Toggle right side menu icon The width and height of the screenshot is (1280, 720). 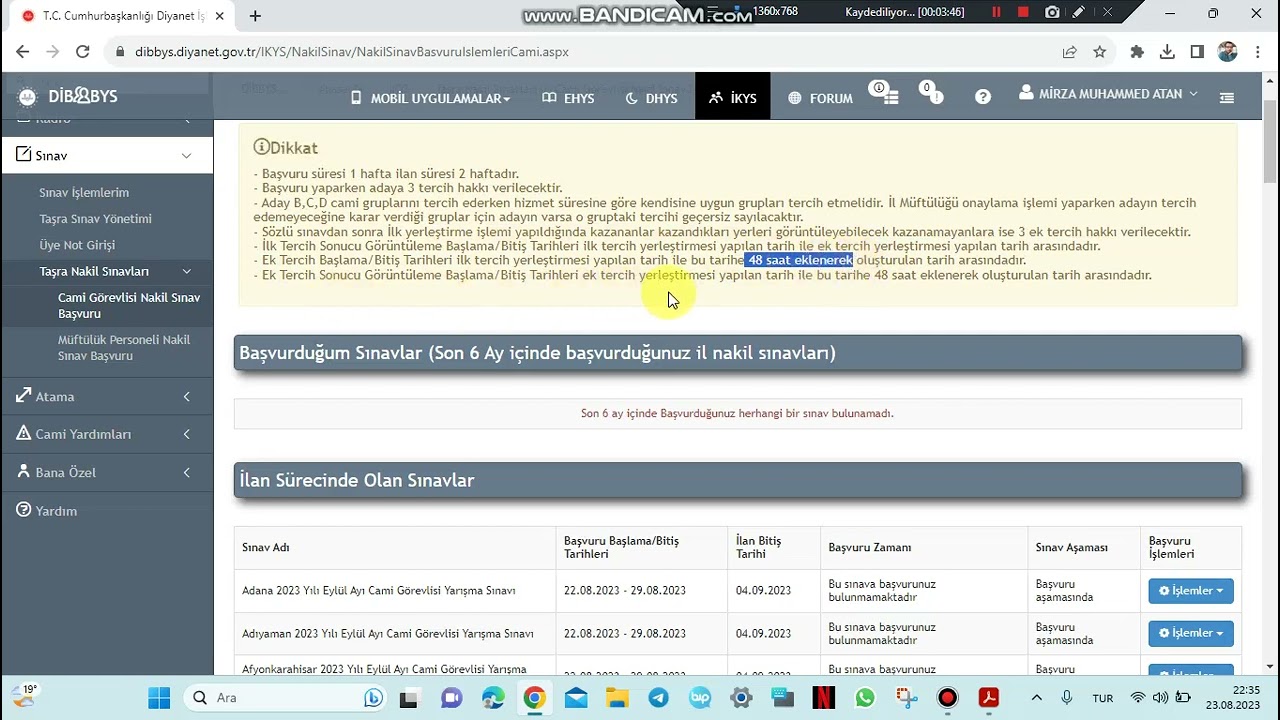click(x=1227, y=97)
